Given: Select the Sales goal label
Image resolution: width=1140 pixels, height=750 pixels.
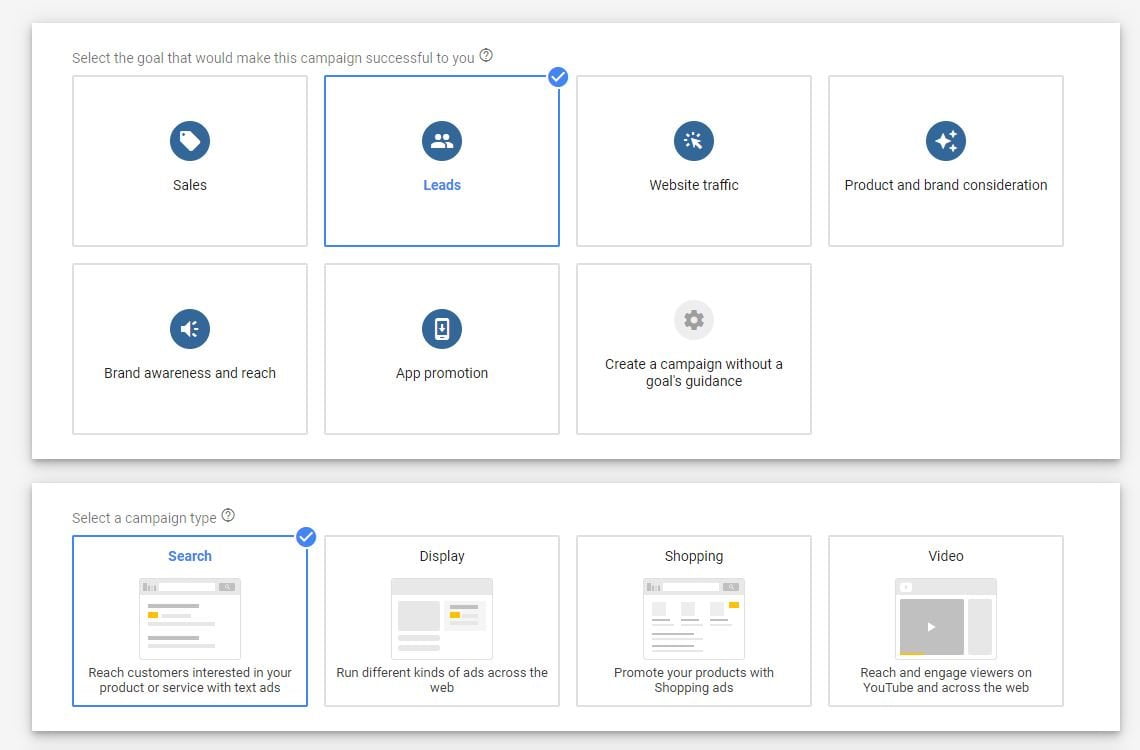Looking at the screenshot, I should (190, 185).
